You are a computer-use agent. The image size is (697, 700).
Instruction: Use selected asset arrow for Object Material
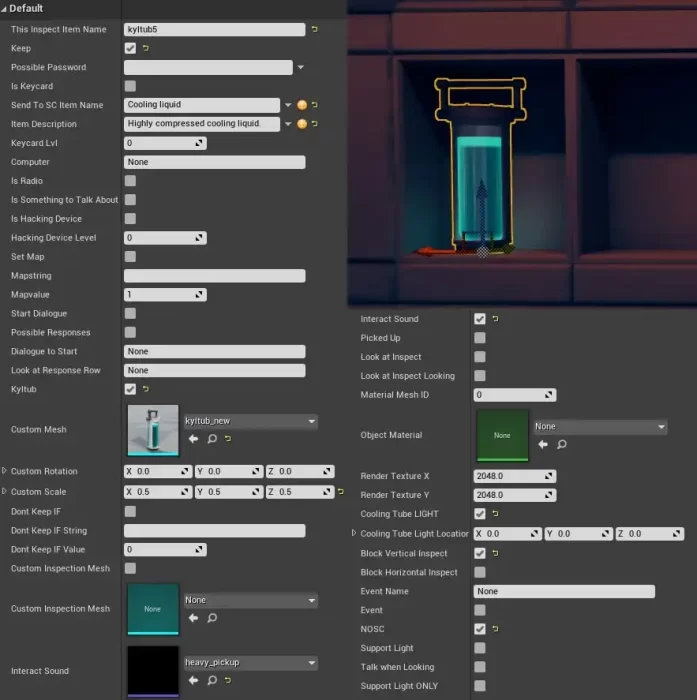(x=543, y=444)
